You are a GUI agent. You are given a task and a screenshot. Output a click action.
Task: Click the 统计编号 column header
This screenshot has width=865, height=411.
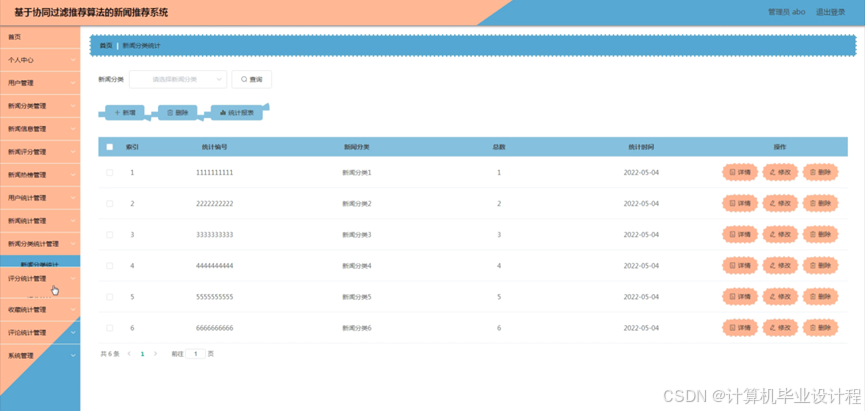(x=215, y=147)
